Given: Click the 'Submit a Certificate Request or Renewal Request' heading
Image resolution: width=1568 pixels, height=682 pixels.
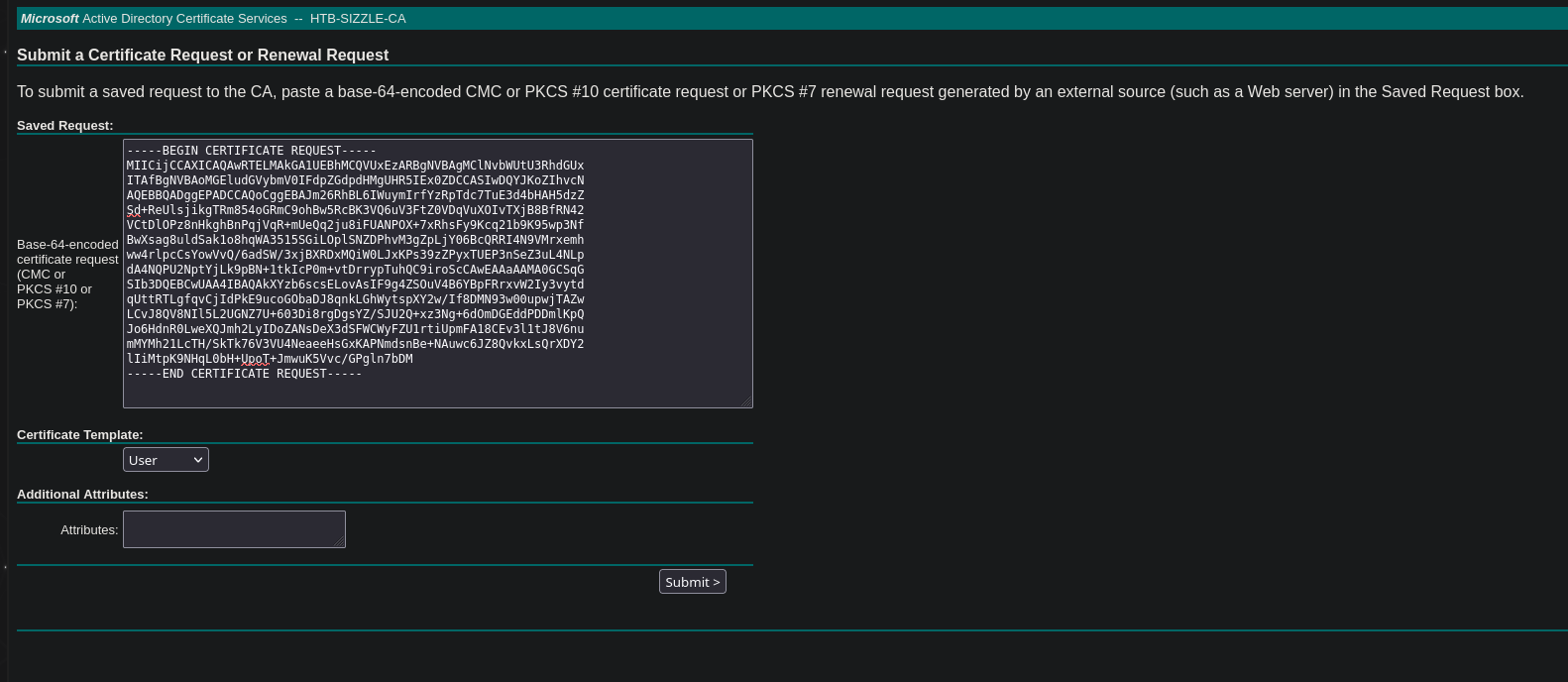Looking at the screenshot, I should [x=202, y=56].
